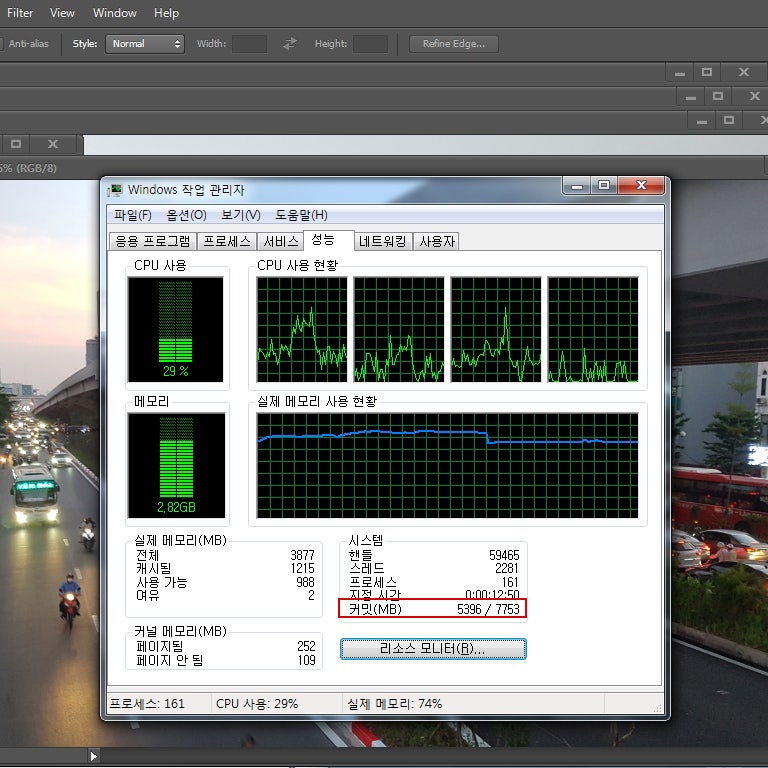Close the Windows 작업 관리자 window
Image resolution: width=768 pixels, height=768 pixels.
tap(641, 186)
